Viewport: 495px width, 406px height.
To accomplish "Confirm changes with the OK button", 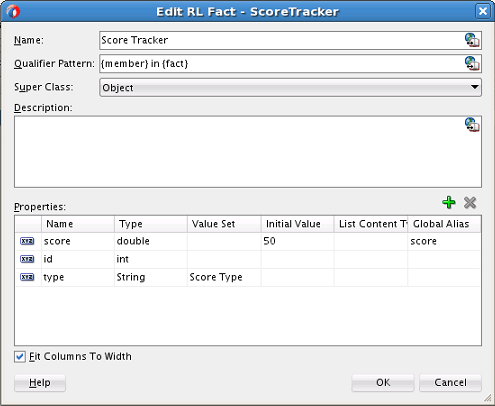I will pos(383,383).
